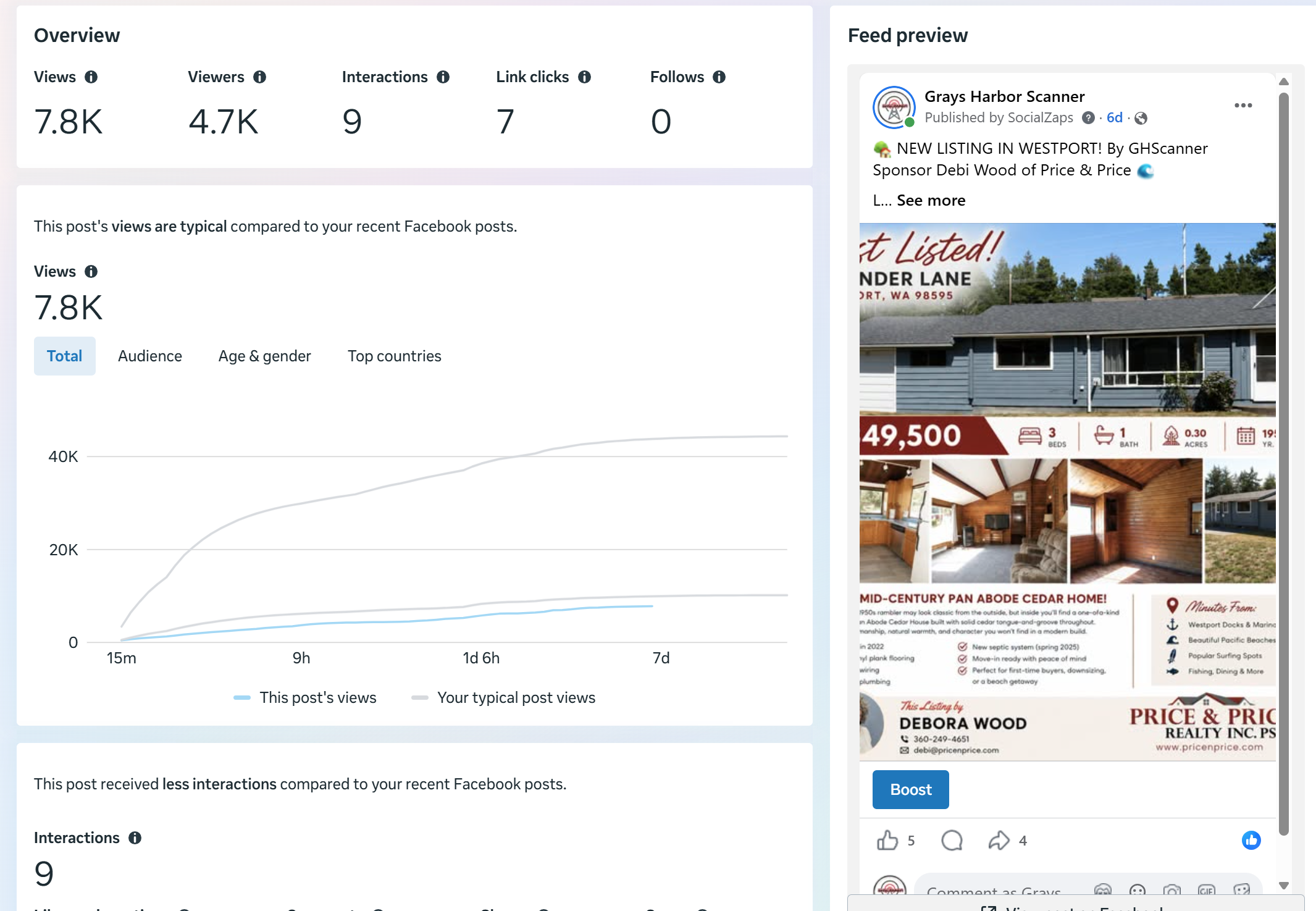Click the comment bubble icon
The image size is (1316, 911).
pyautogui.click(x=952, y=841)
